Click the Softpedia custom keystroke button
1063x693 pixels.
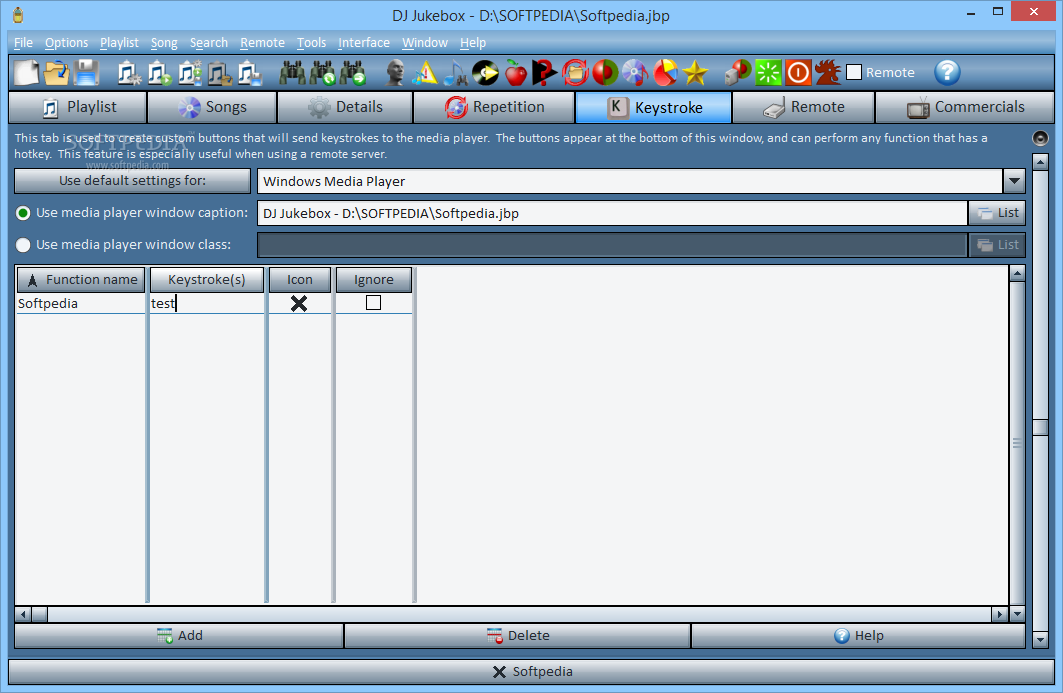click(532, 672)
